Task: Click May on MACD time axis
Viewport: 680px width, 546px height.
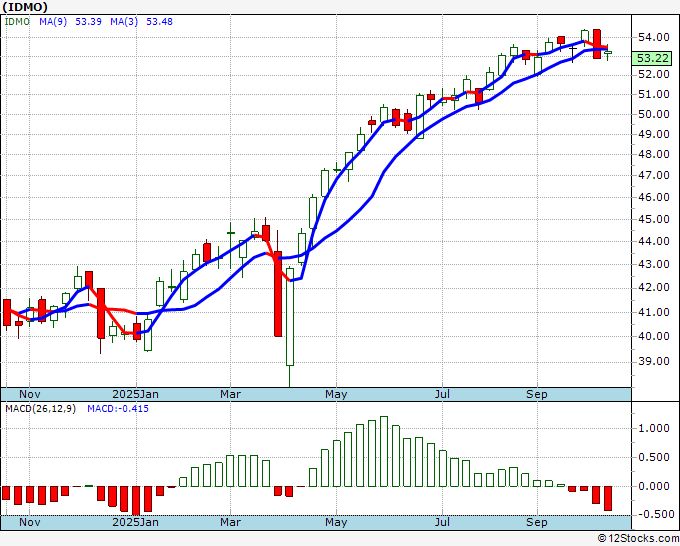Action: (x=336, y=523)
